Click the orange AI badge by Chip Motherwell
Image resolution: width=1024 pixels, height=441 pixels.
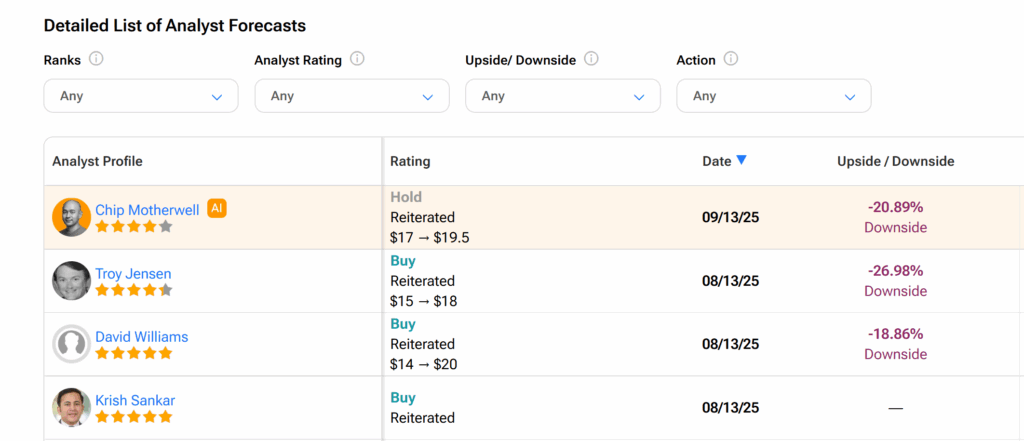point(217,209)
